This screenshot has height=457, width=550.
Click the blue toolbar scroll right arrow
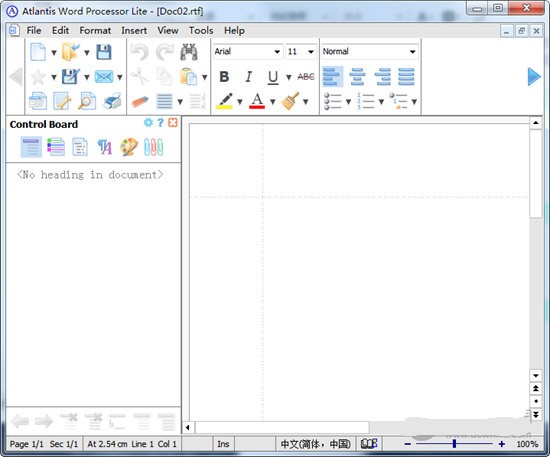pyautogui.click(x=534, y=76)
